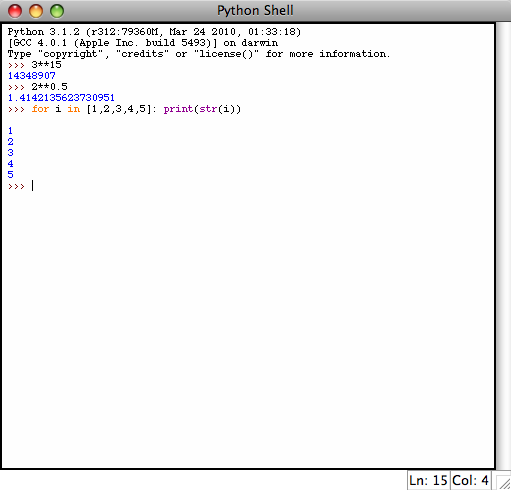Click the printed output number 5

tap(11, 175)
